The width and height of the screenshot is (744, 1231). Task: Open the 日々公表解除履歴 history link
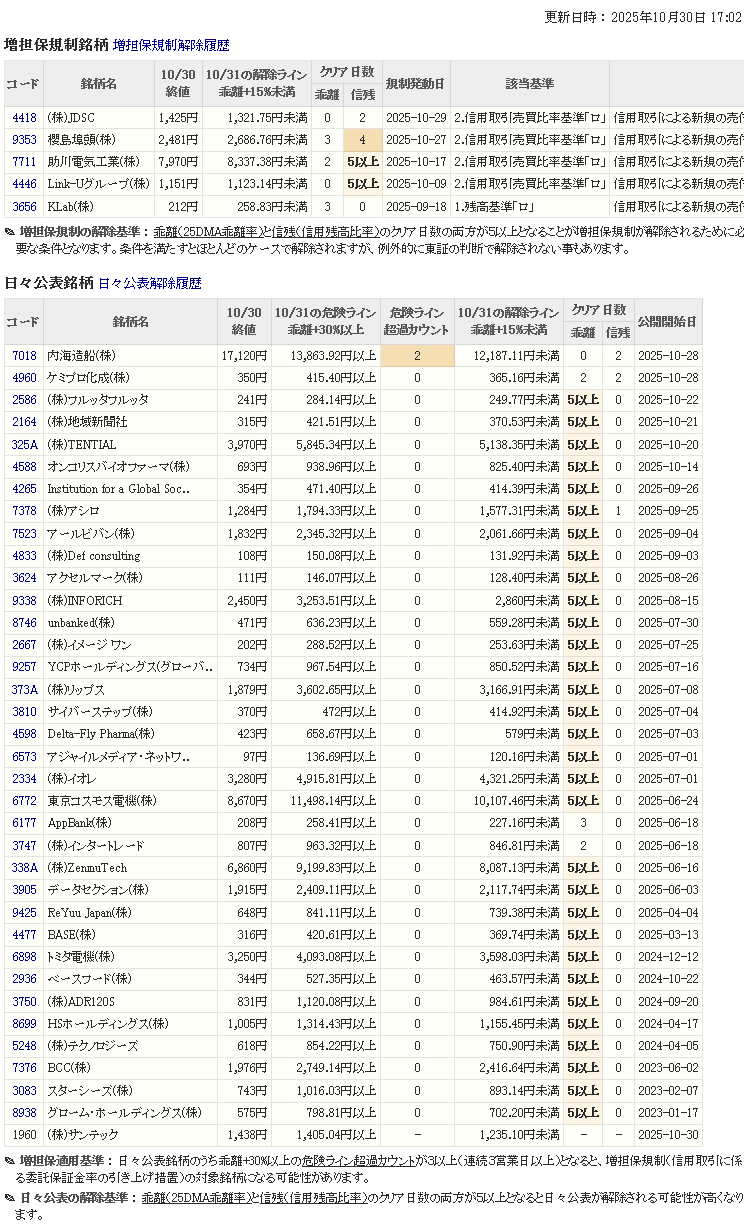point(150,283)
